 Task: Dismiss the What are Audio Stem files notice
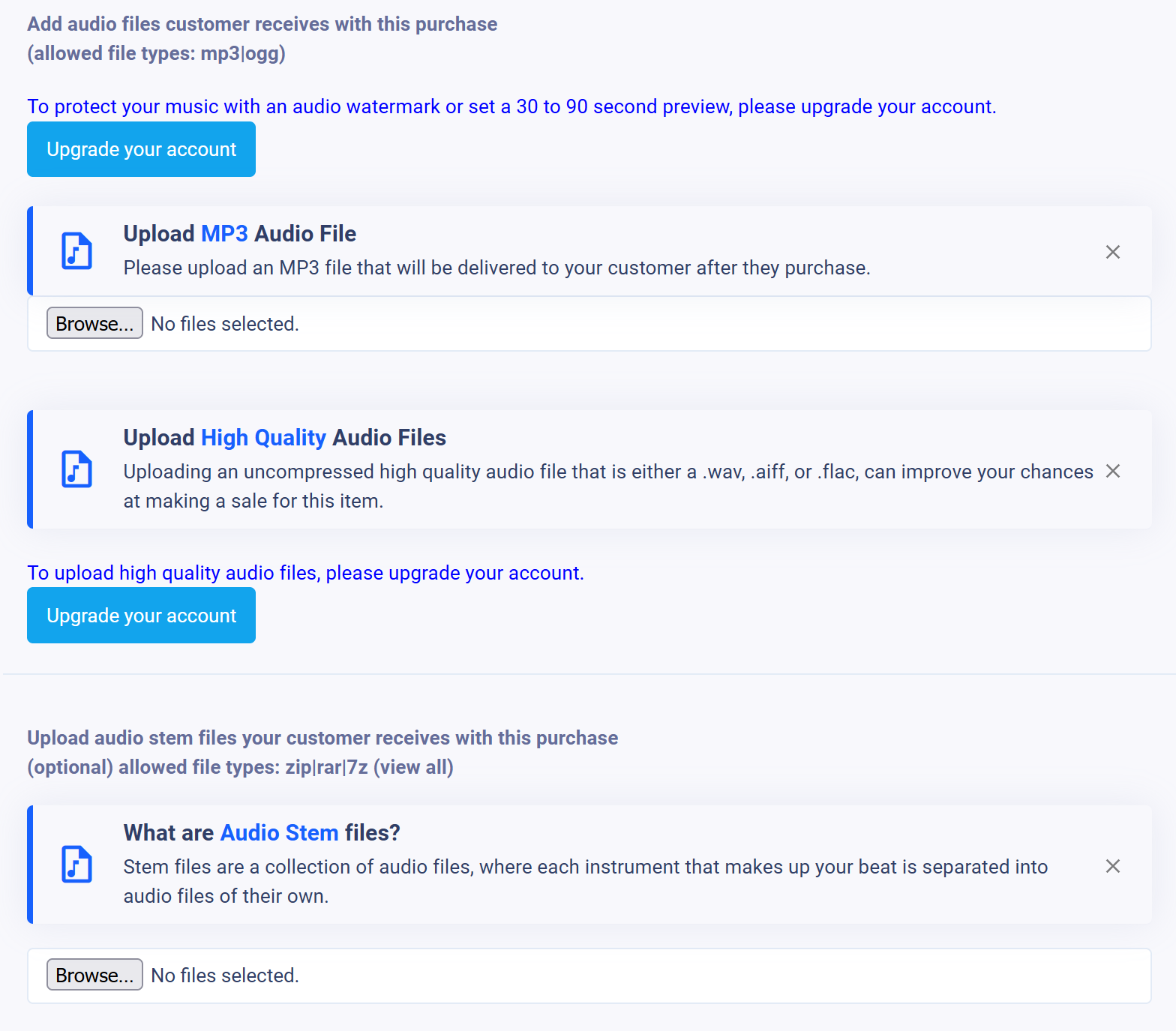pos(1113,866)
